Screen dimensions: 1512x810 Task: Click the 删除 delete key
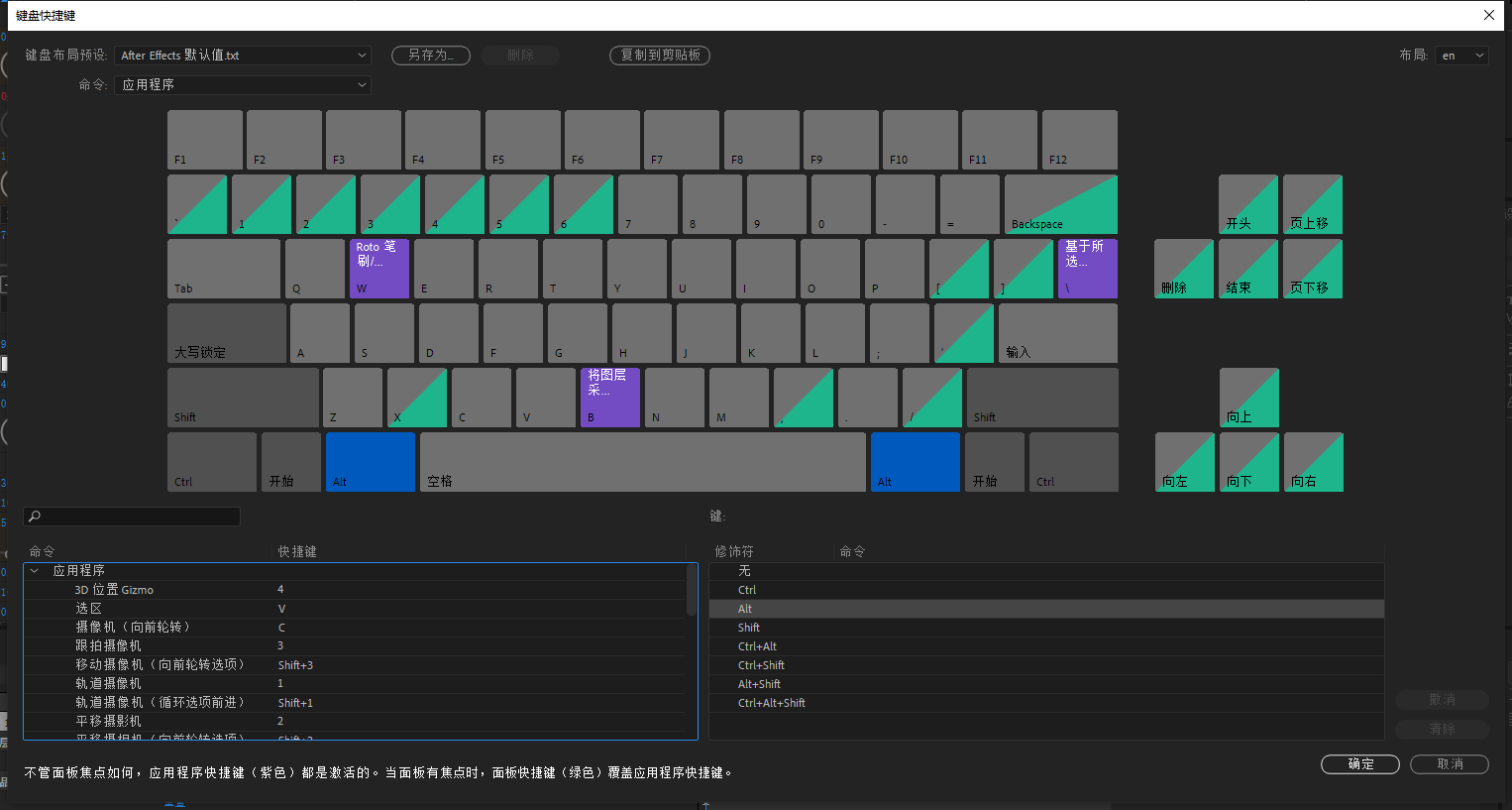[1184, 269]
